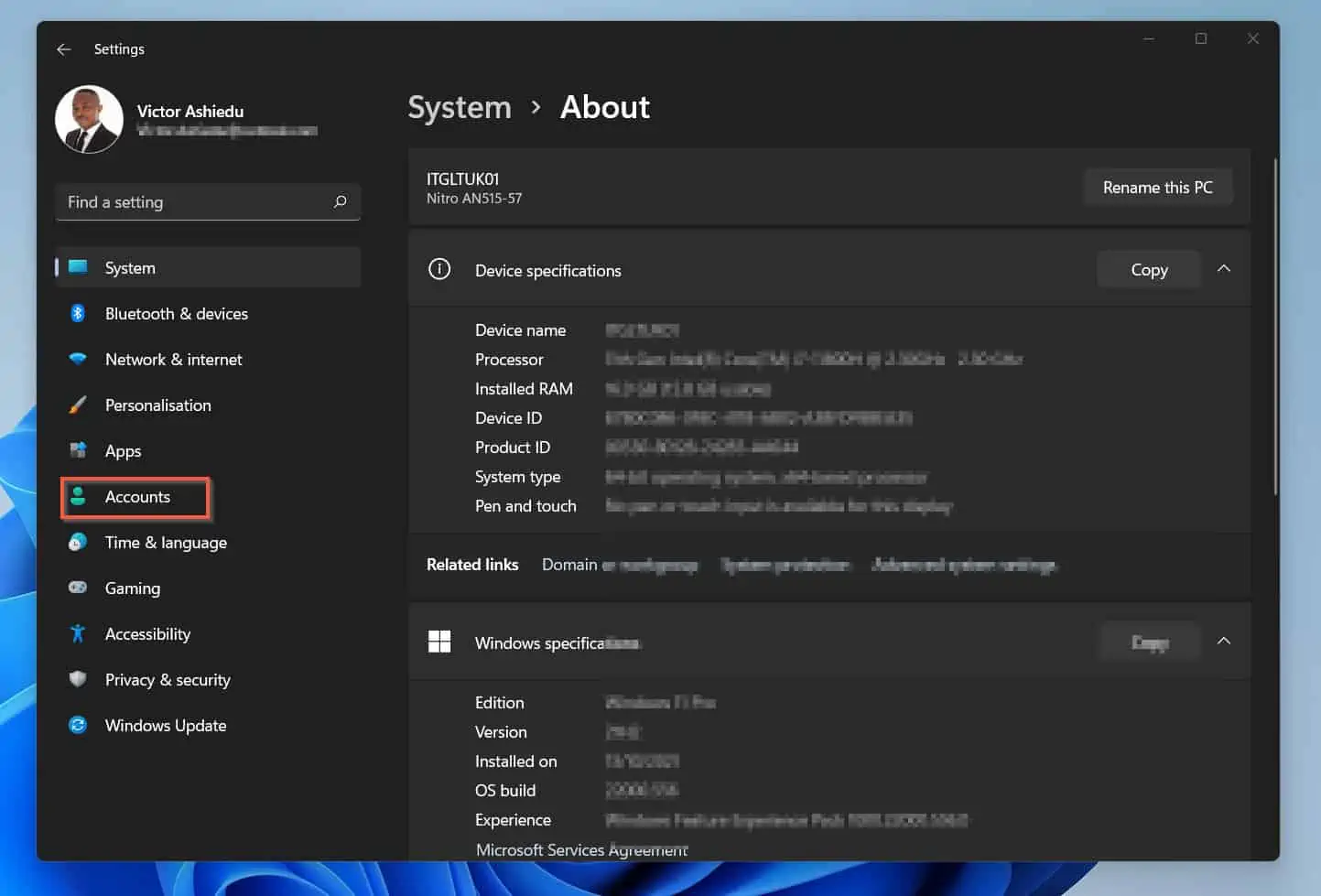The height and width of the screenshot is (896, 1321).
Task: Collapse the Windows specifications section
Action: point(1224,642)
